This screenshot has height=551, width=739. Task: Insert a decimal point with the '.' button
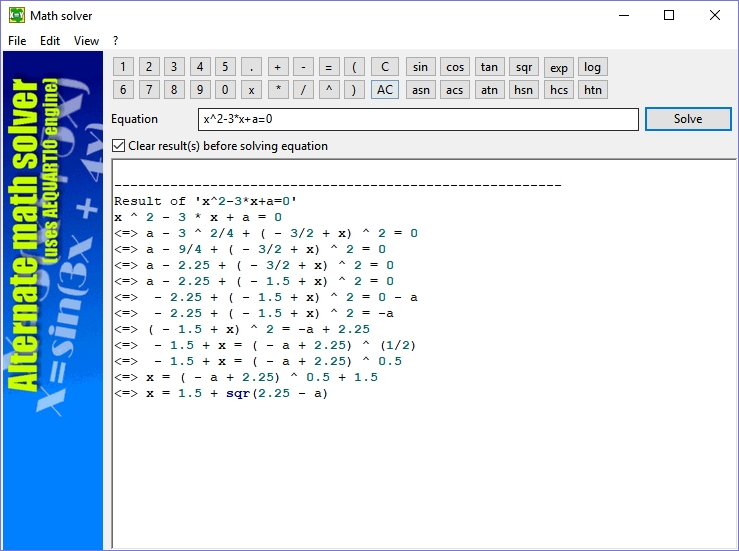(x=251, y=67)
